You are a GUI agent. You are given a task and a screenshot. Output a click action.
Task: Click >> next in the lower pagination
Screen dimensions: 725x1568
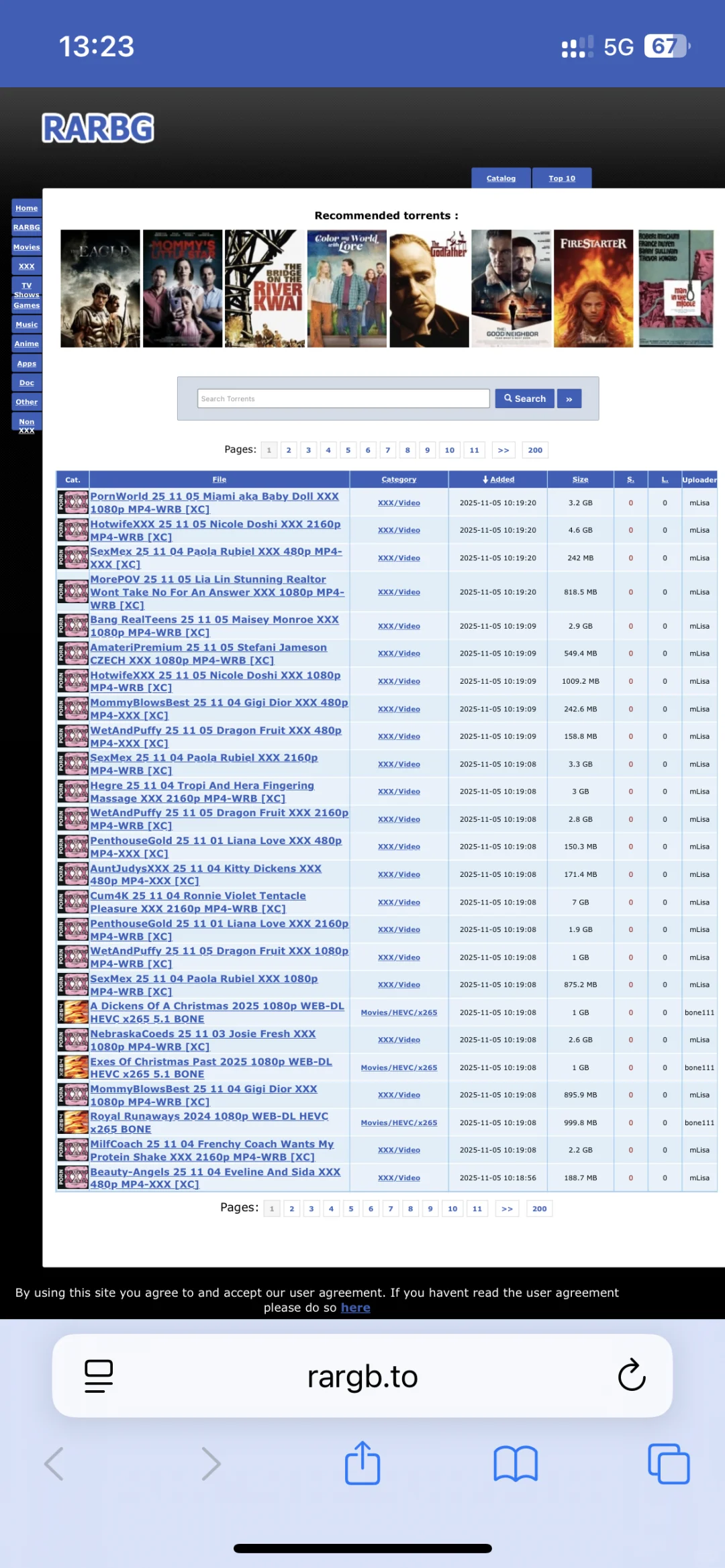(x=507, y=1208)
